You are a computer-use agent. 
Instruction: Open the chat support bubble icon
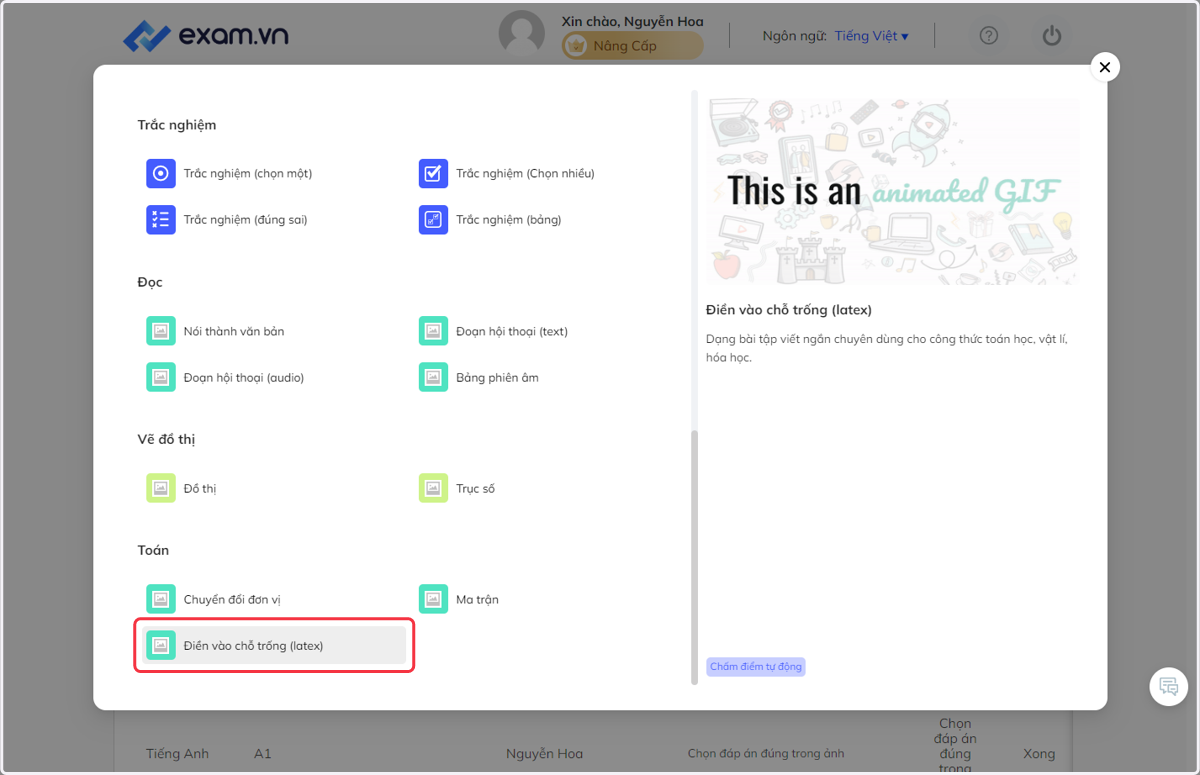pyautogui.click(x=1168, y=686)
